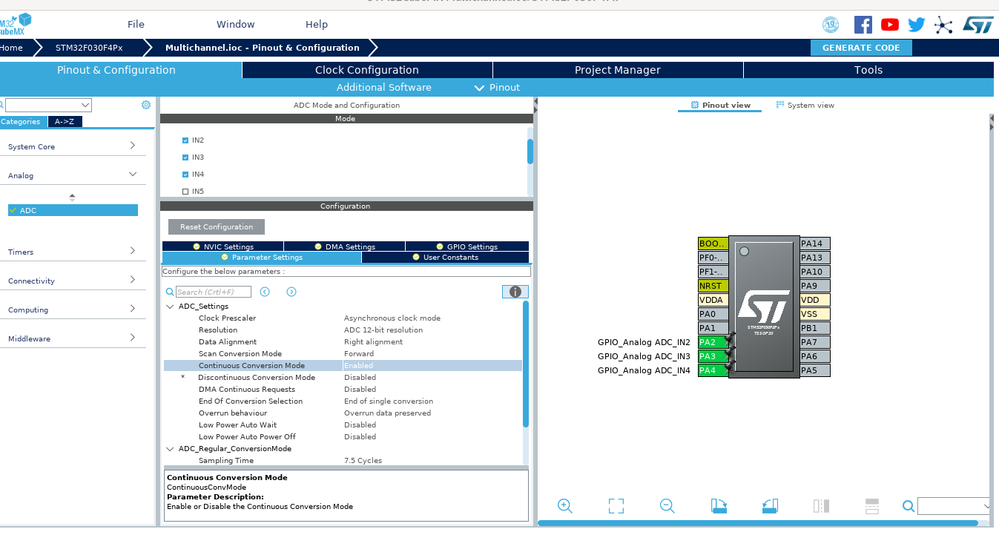Click the parameter info icon button
Image resolution: width=999 pixels, height=533 pixels.
pos(515,292)
